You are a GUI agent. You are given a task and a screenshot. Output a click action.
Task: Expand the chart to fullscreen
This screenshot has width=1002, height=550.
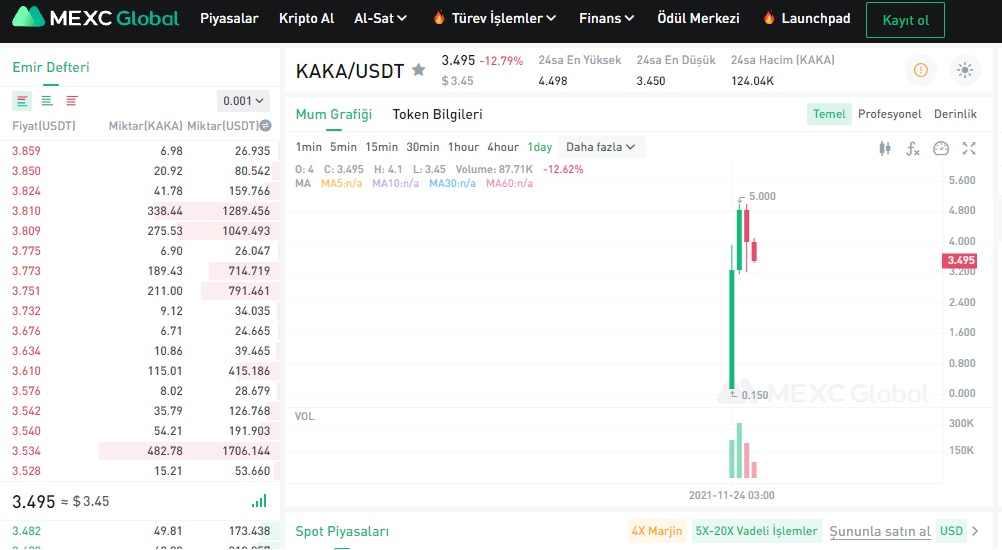[969, 148]
